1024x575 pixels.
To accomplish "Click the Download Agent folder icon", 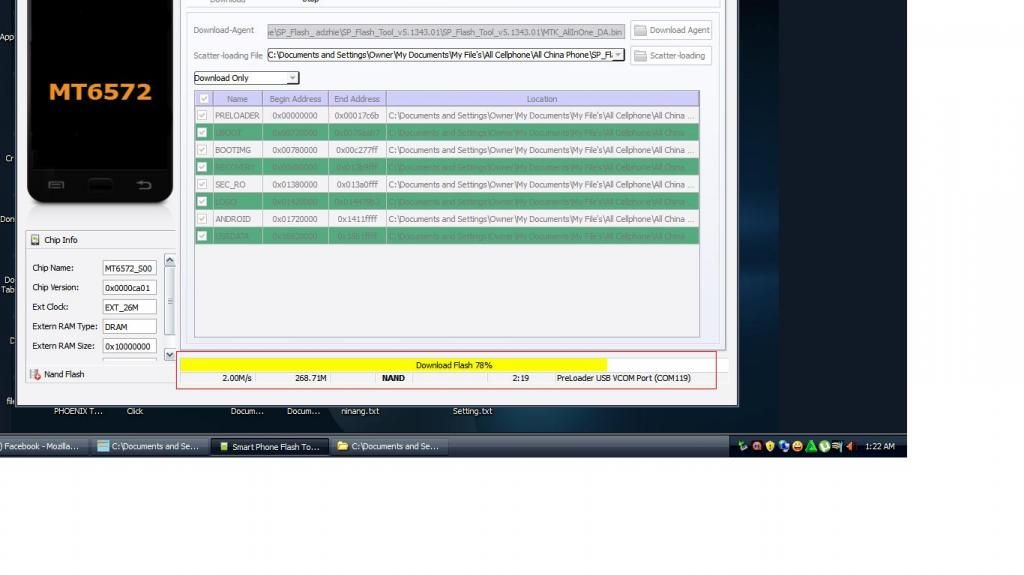I will 640,31.
